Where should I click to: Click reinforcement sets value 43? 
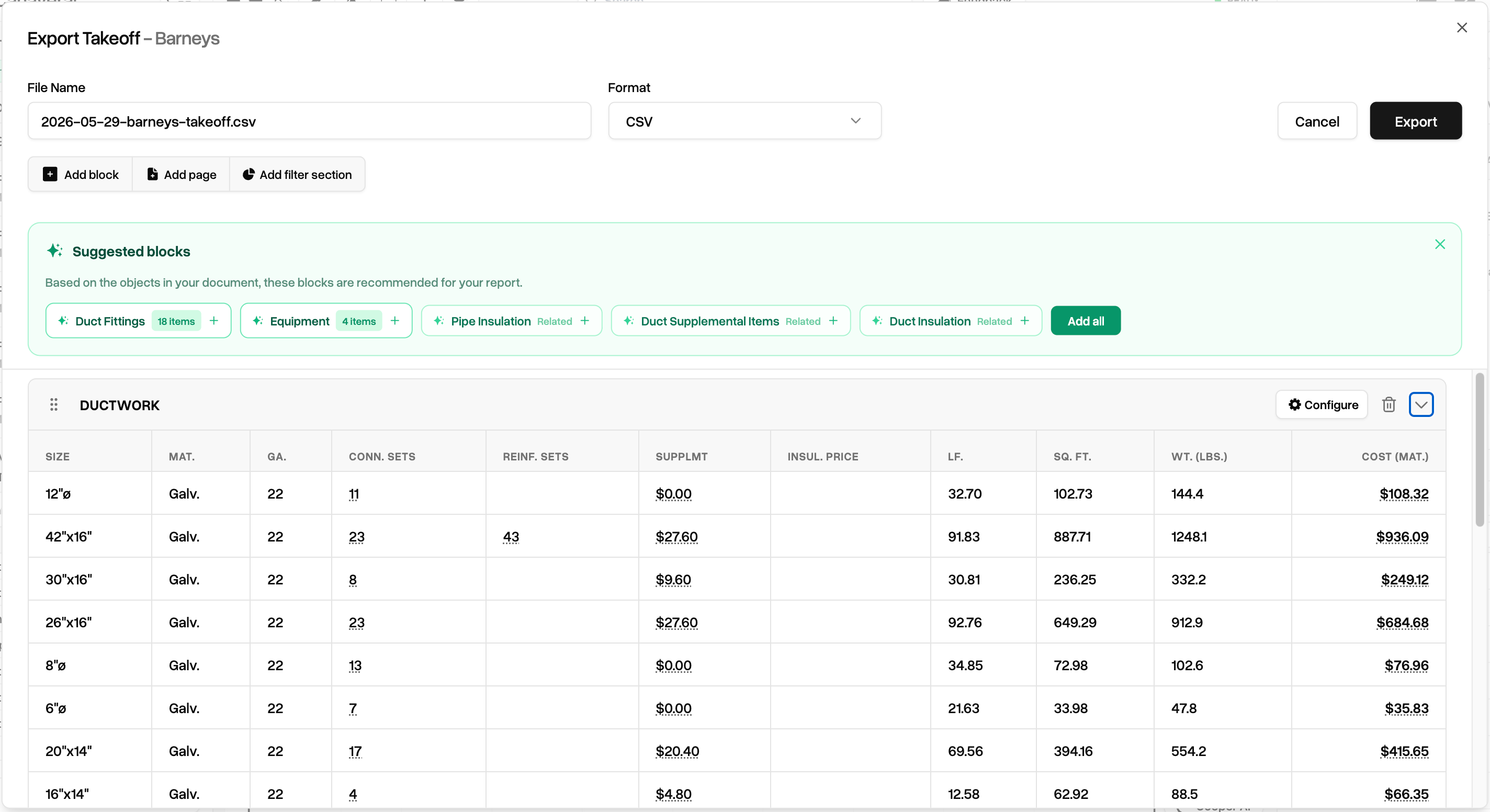pos(511,537)
